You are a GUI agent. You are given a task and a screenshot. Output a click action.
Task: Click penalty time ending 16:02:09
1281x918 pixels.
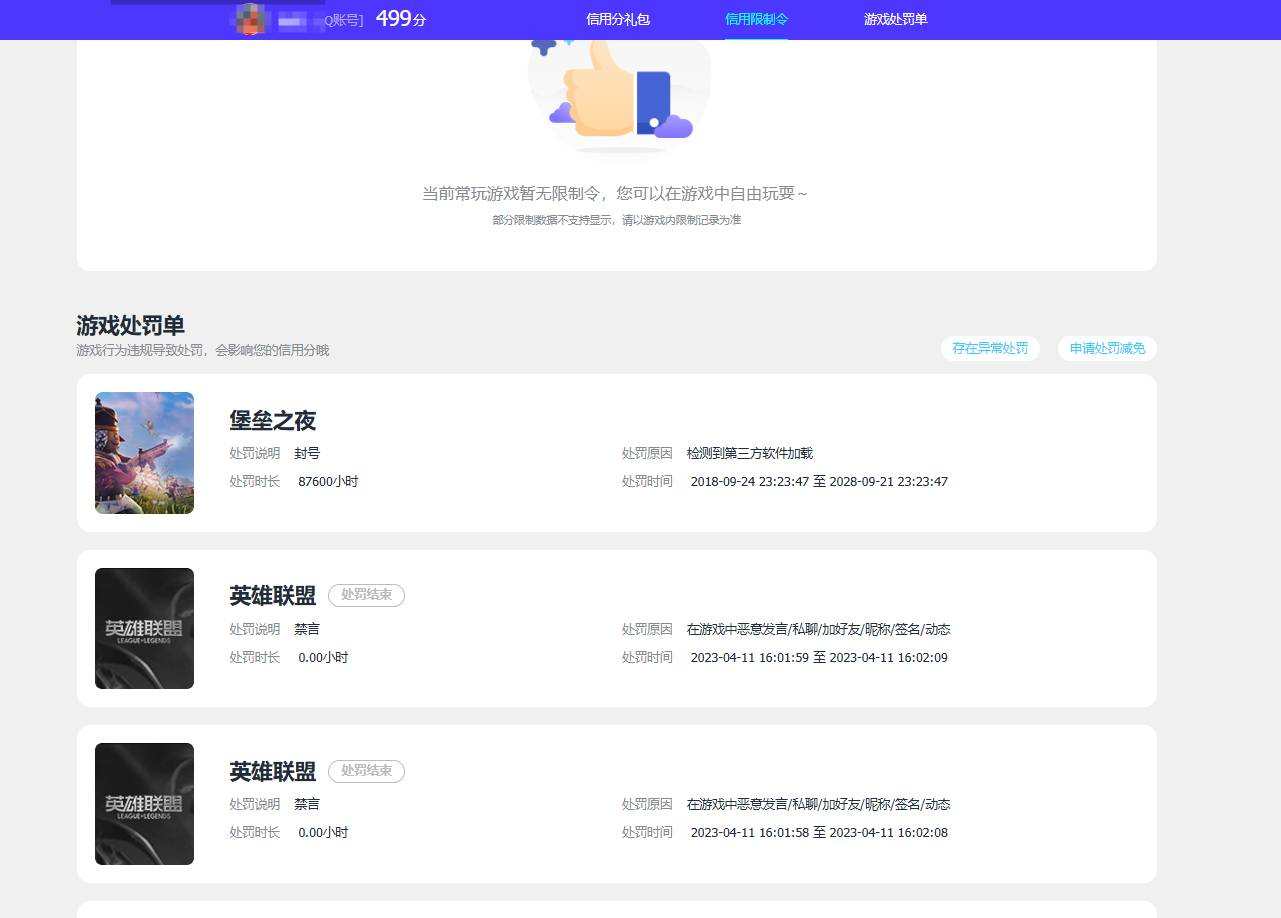pyautogui.click(x=819, y=657)
